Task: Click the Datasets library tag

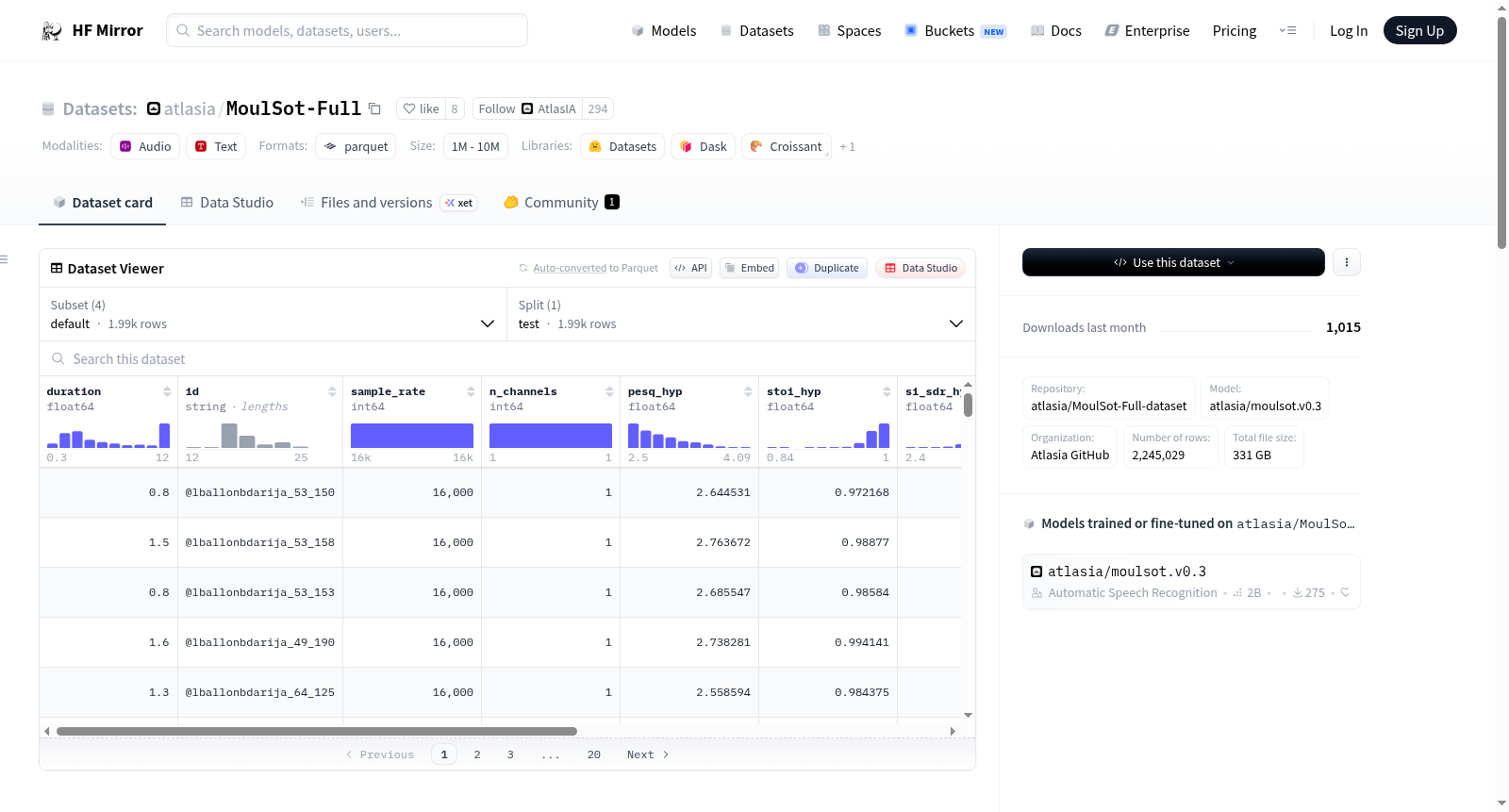Action: (622, 146)
